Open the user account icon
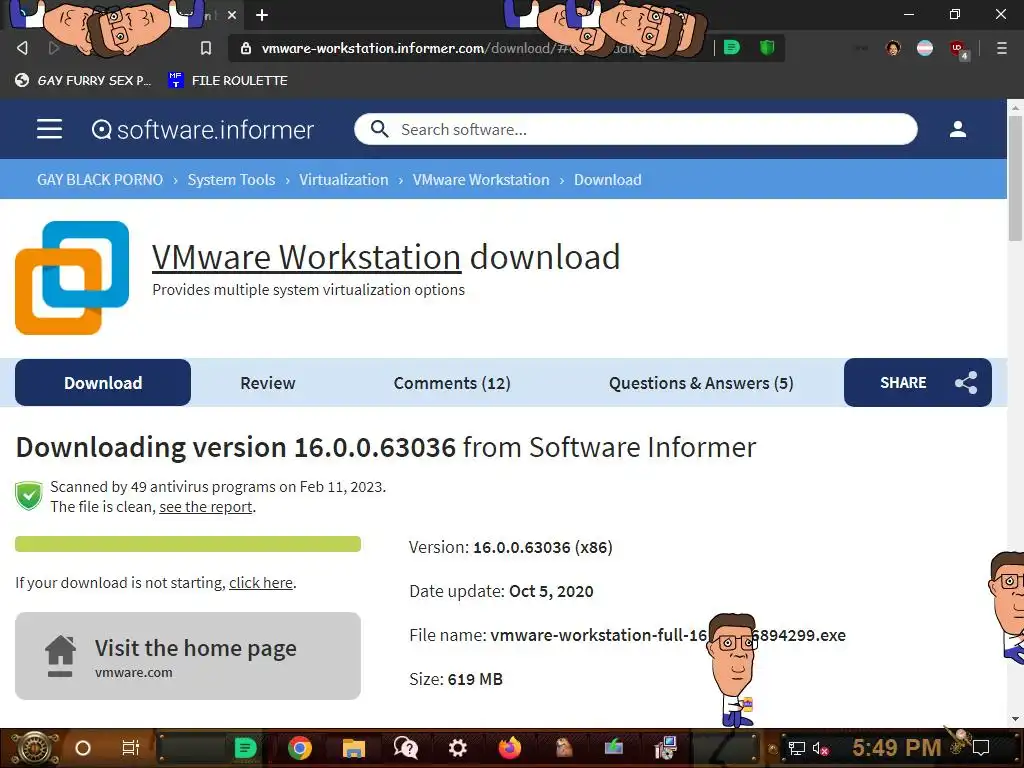Screen dimensions: 1024x768 [957, 129]
